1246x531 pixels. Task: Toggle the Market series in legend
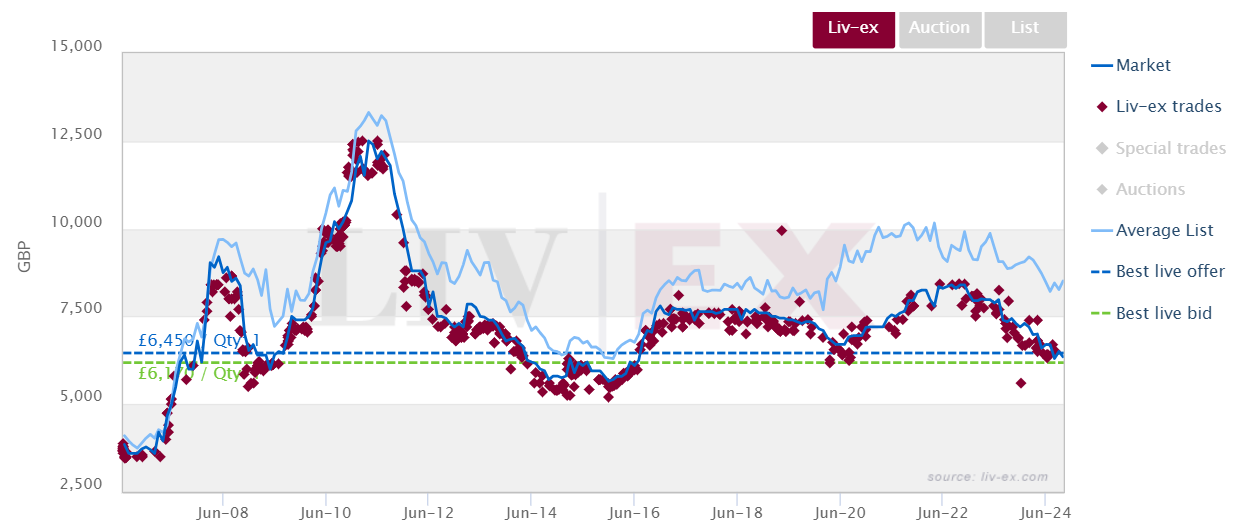coord(1143,65)
